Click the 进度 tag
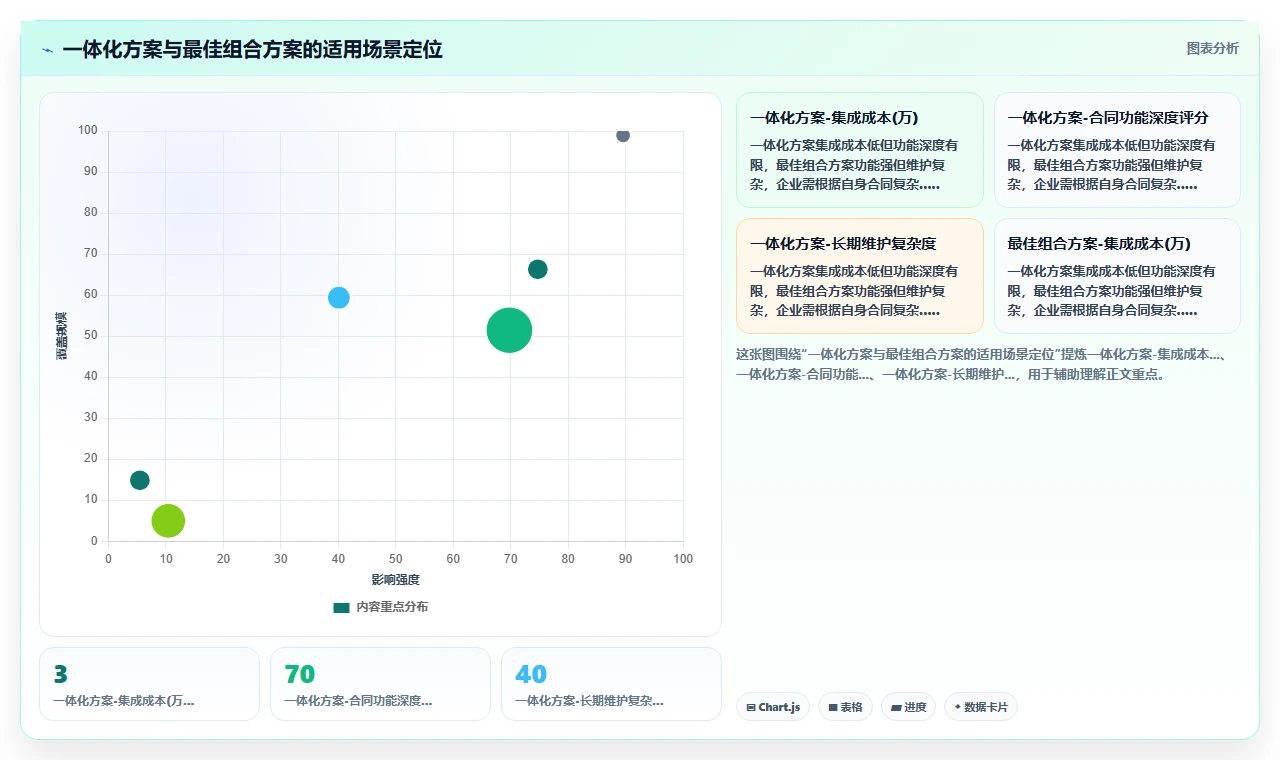The image size is (1280, 760). [909, 707]
